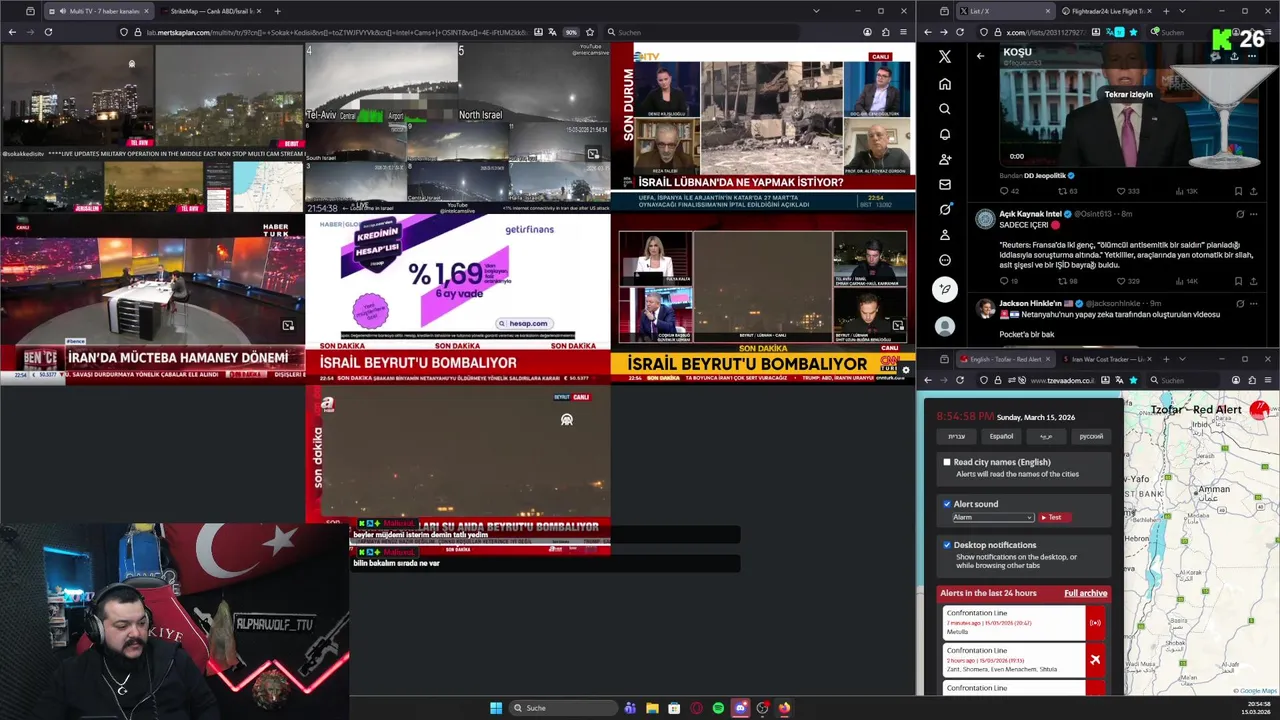This screenshot has height=720, width=1280.
Task: Like the DD Jeopolitik video post (333)
Action: point(1127,191)
